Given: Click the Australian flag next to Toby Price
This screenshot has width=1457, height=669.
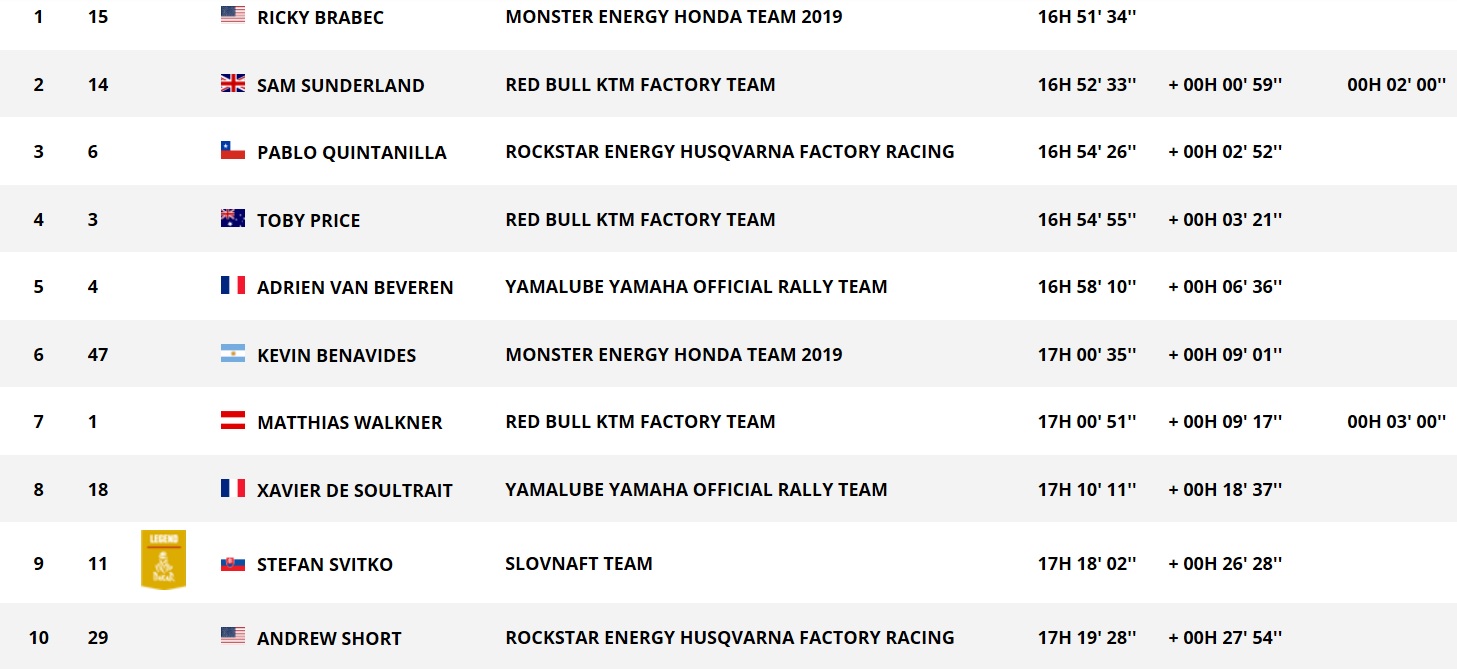Looking at the screenshot, I should tap(233, 218).
